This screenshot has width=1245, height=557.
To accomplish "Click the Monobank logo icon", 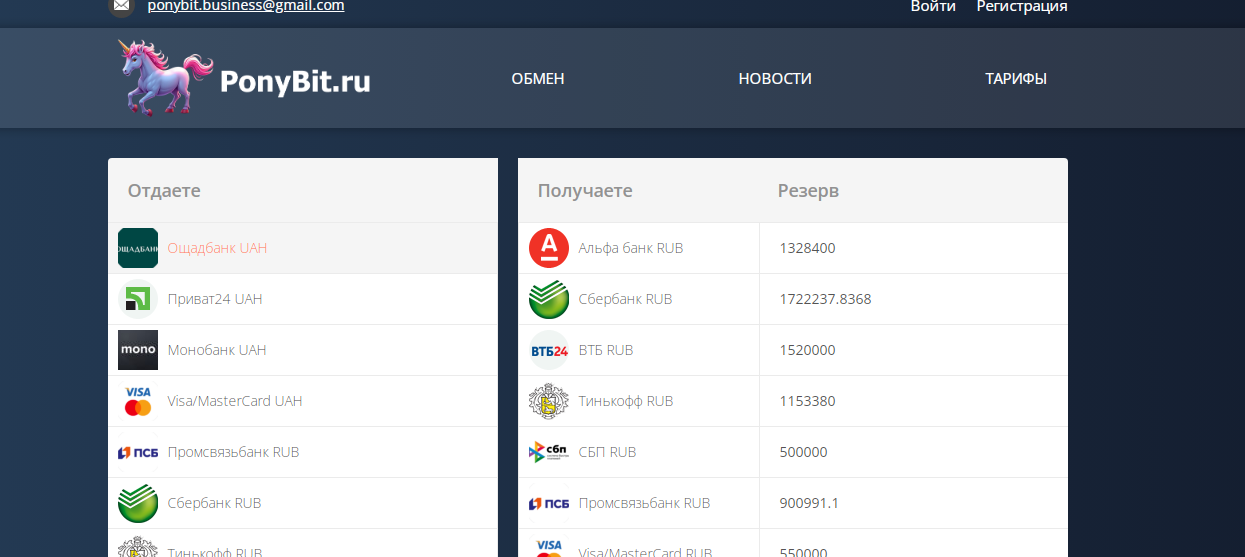I will (138, 350).
